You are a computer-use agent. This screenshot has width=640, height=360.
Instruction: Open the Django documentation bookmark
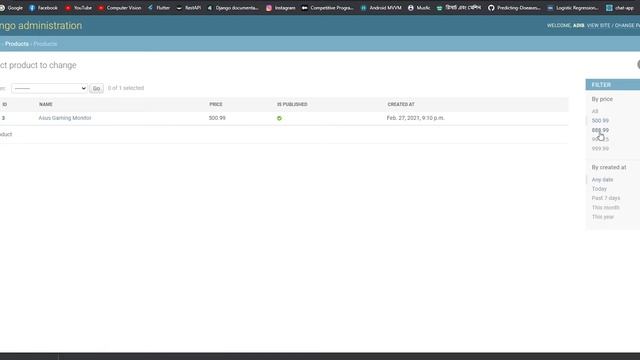click(233, 8)
